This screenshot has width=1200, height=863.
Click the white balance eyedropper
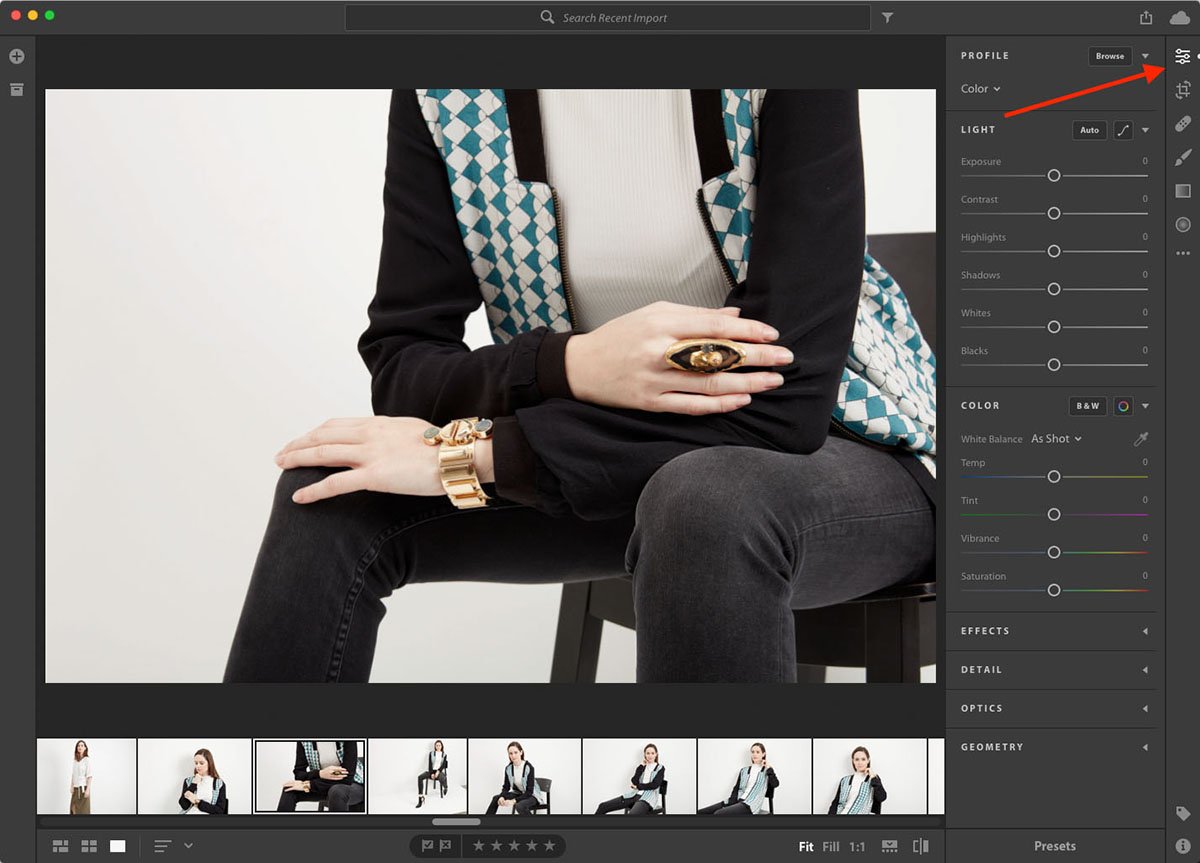click(x=1140, y=439)
